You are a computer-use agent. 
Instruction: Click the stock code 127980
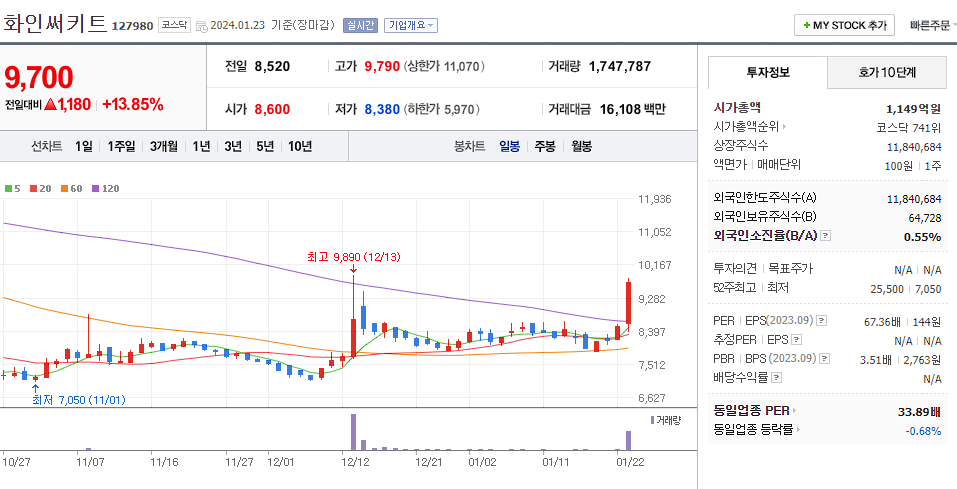pyautogui.click(x=132, y=26)
